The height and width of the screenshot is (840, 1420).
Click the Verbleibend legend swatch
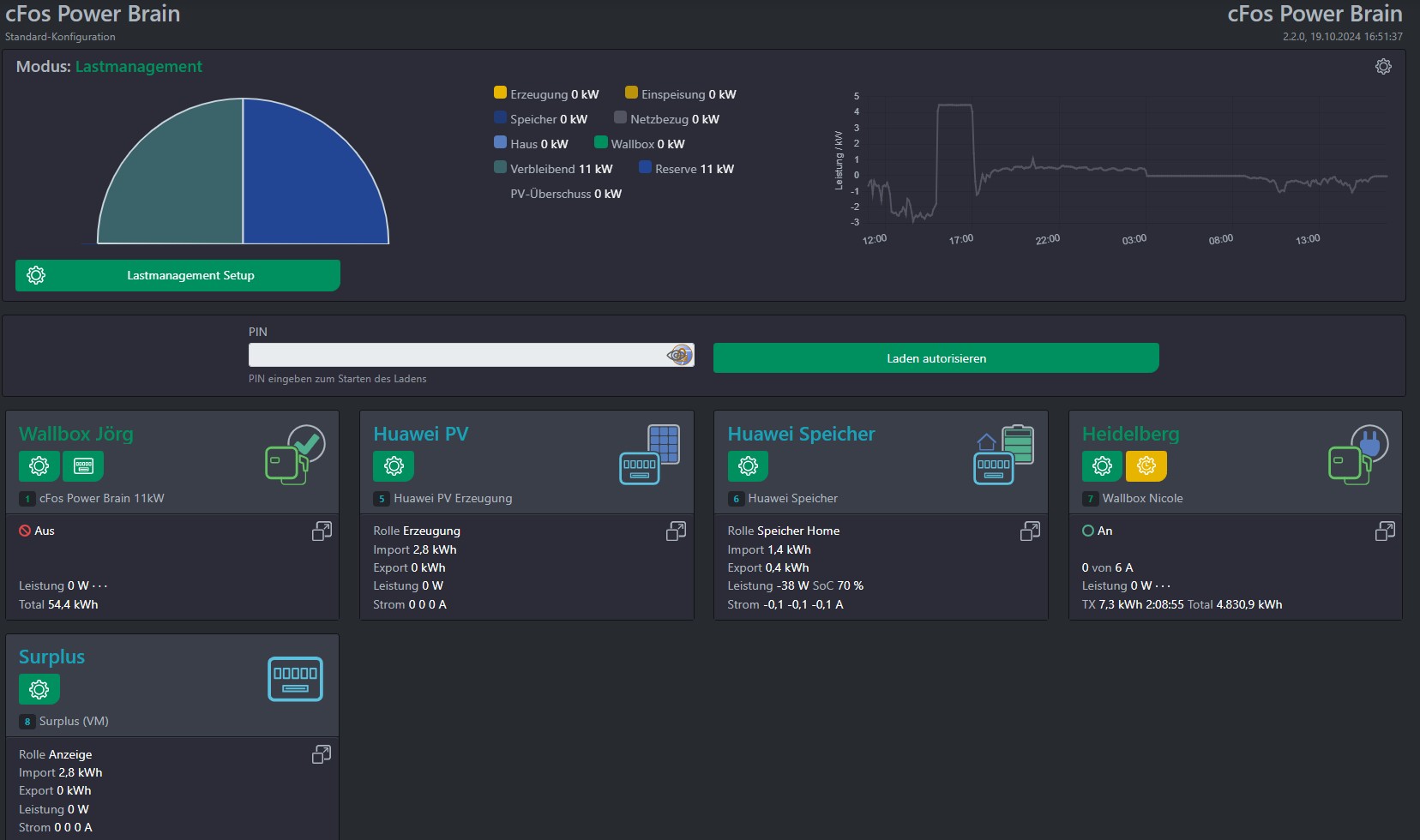tap(500, 167)
